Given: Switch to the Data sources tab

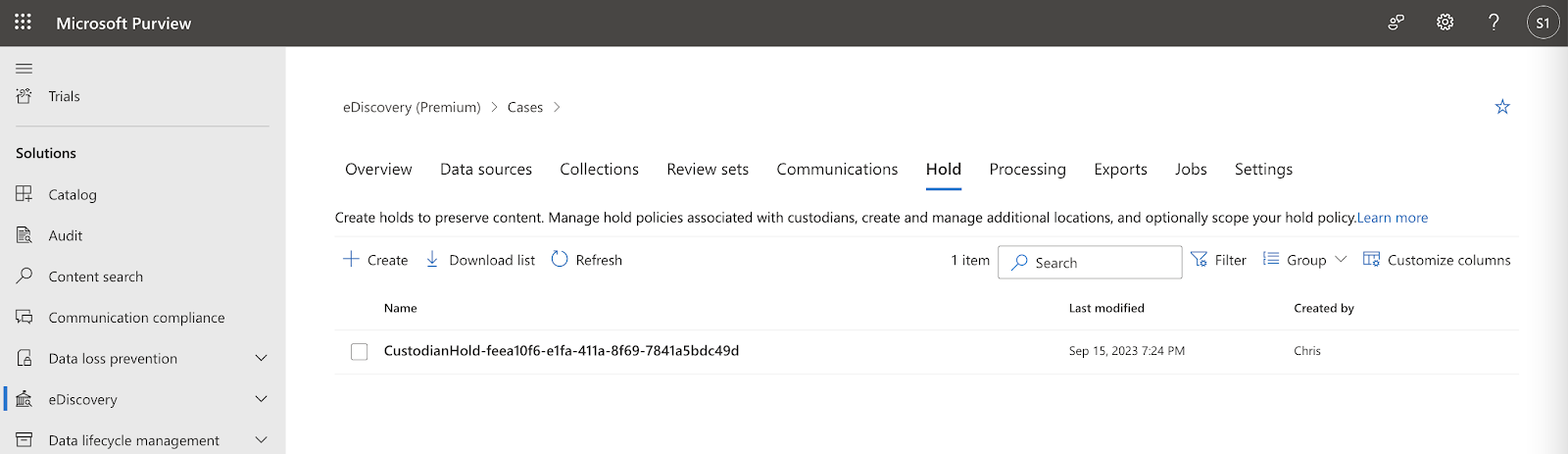Looking at the screenshot, I should [x=486, y=170].
